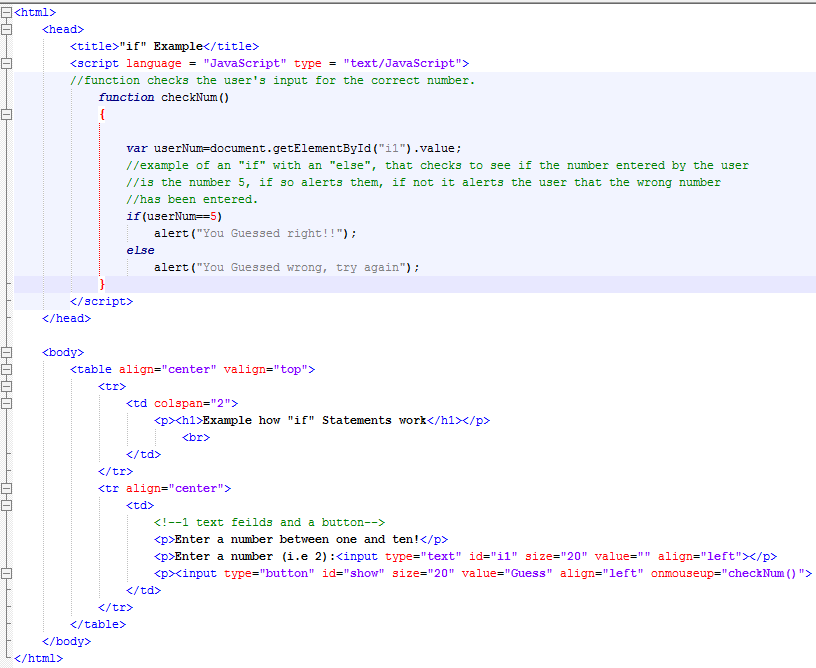This screenshot has width=816, height=668.
Task: Click the red closing brace of checkNum
Action: tap(102, 284)
